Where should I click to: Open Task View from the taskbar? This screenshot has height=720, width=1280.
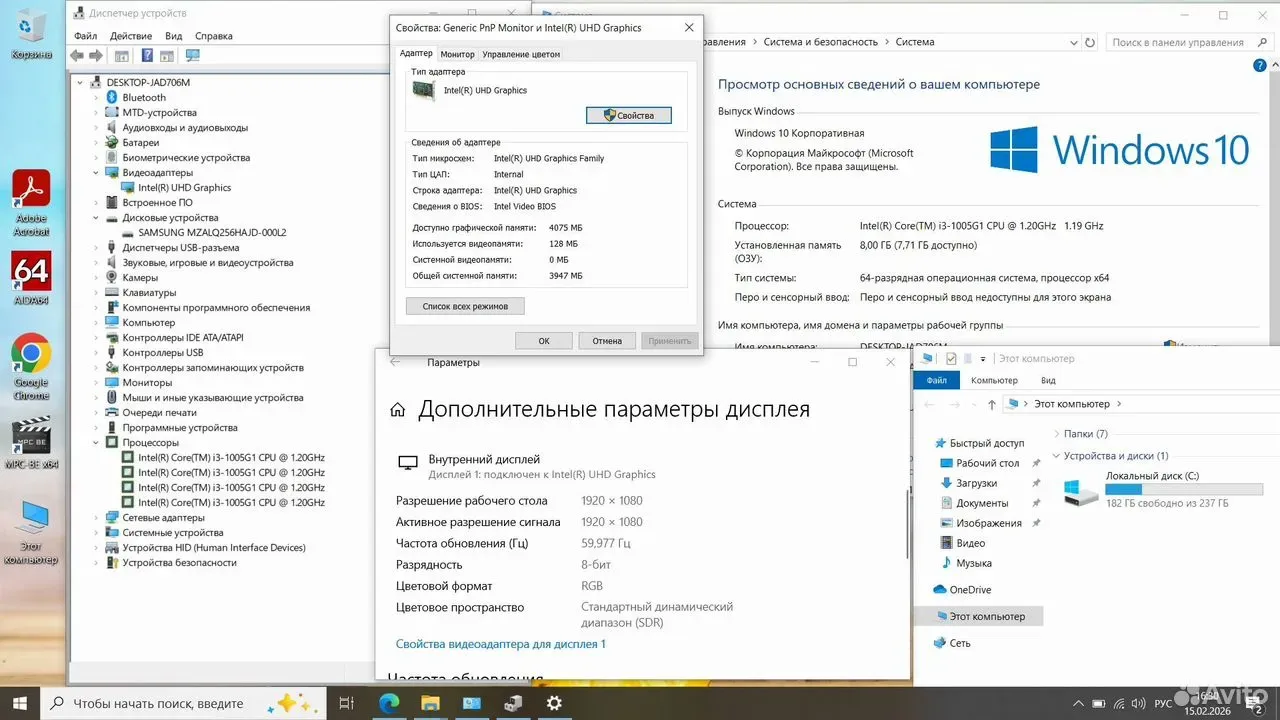347,703
